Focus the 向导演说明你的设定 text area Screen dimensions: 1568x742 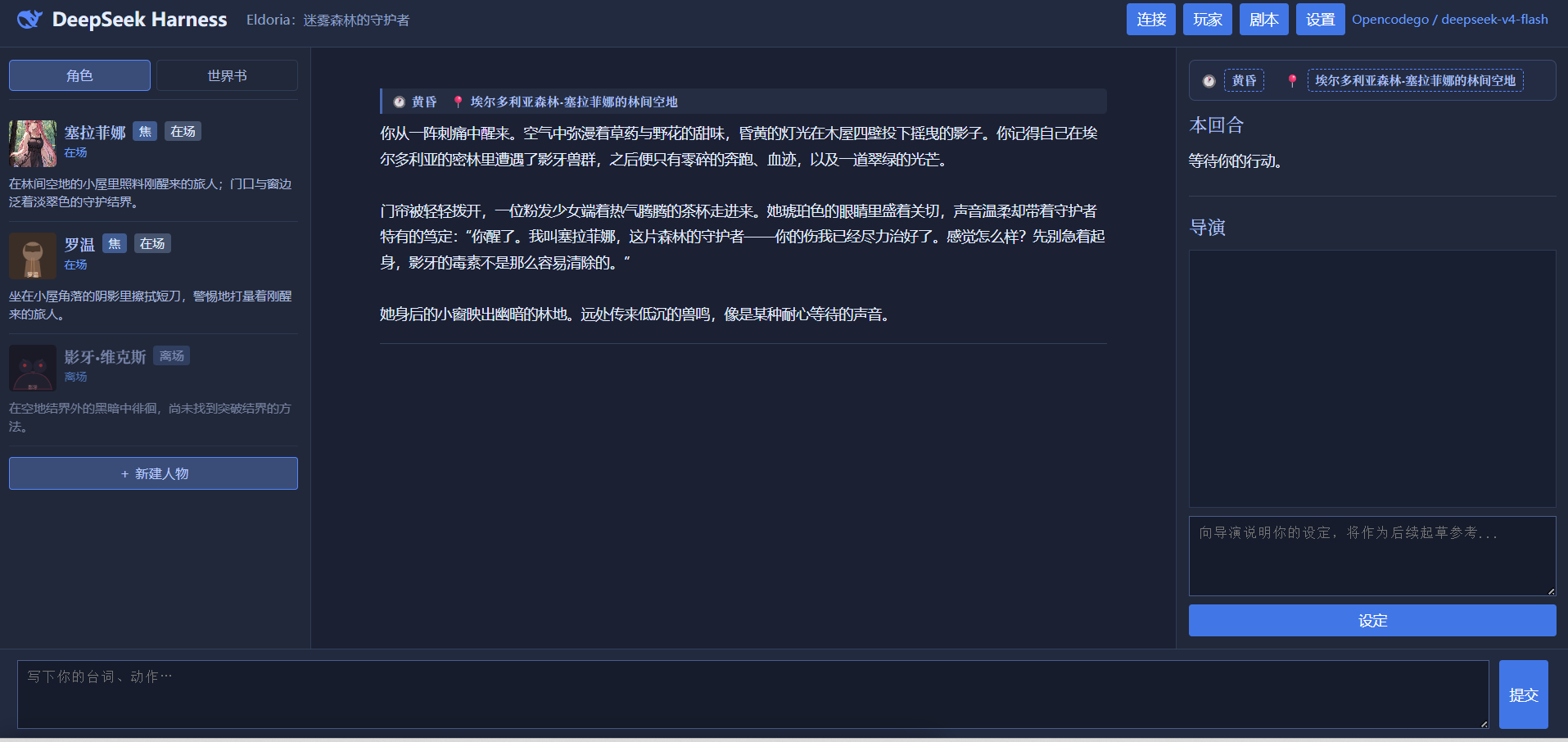(x=1372, y=556)
